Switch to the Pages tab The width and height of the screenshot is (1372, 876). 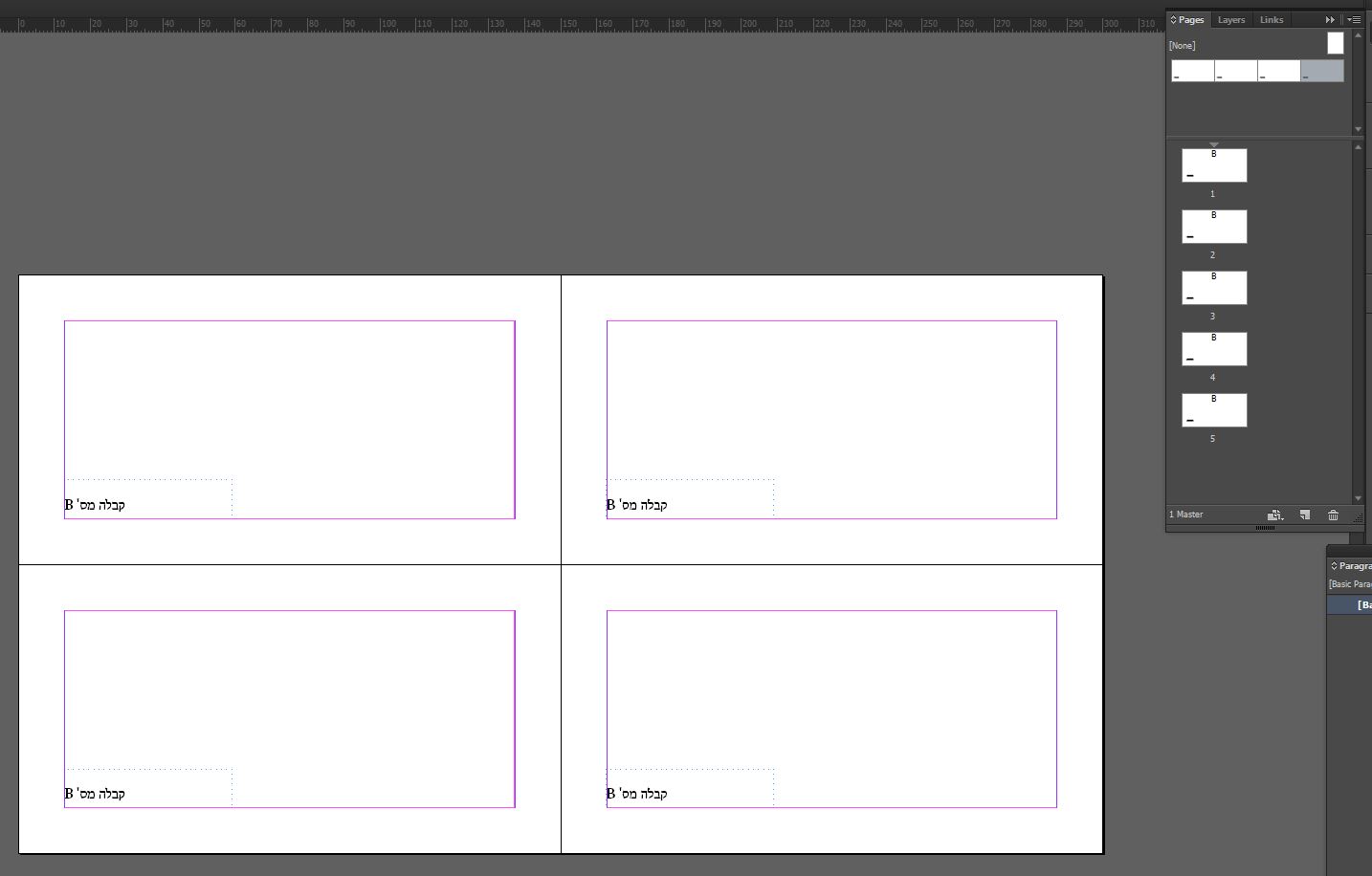[1191, 19]
